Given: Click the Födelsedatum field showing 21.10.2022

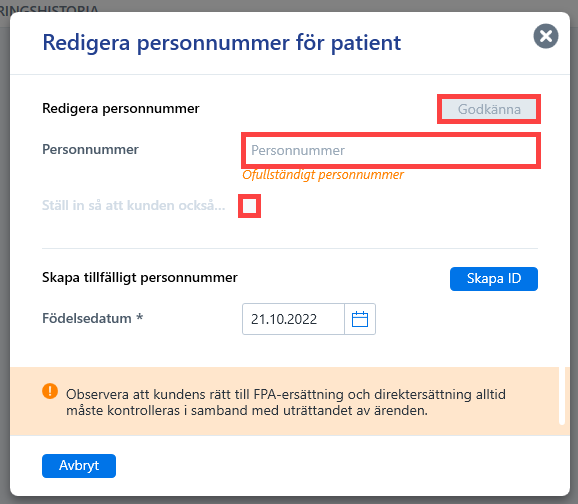Looking at the screenshot, I should coord(293,319).
